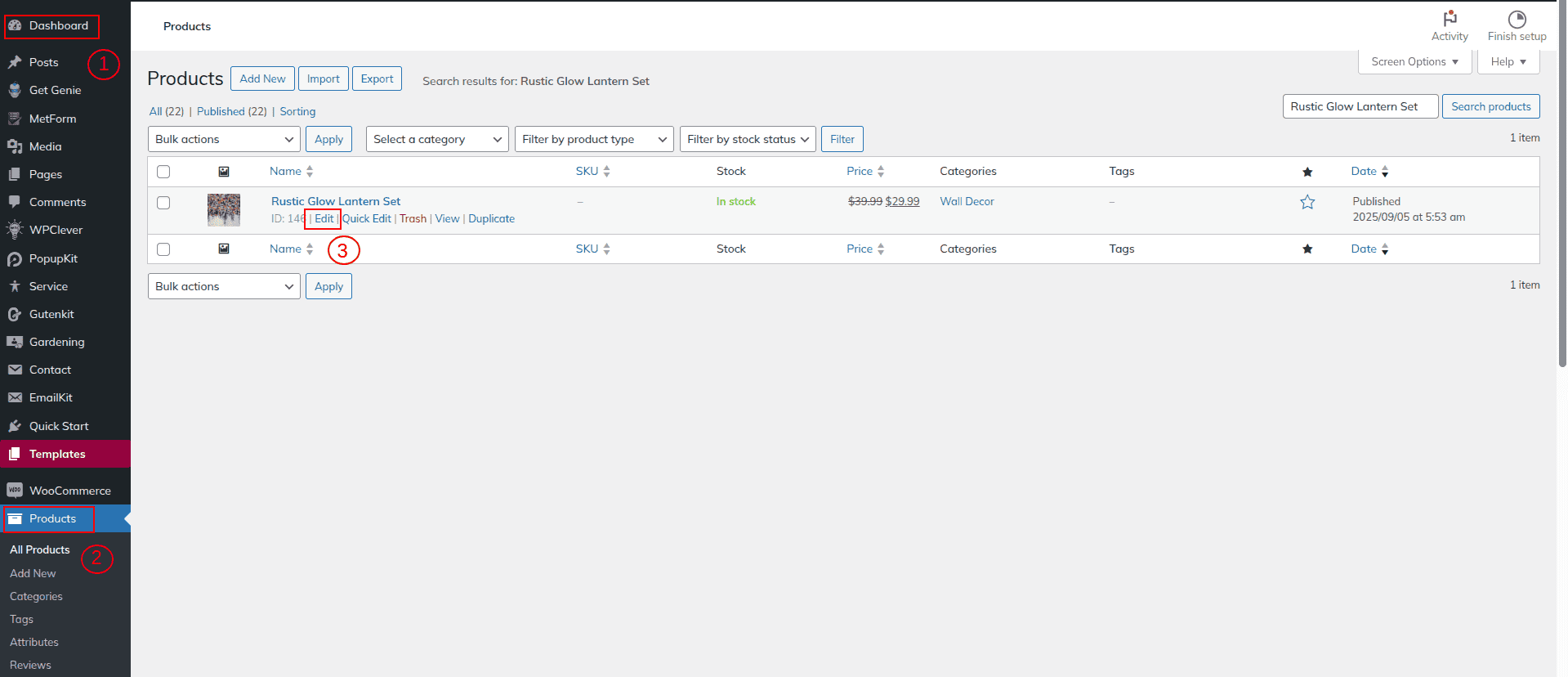This screenshot has width=1568, height=677.
Task: Click top Apply bulk action button
Action: tap(328, 139)
